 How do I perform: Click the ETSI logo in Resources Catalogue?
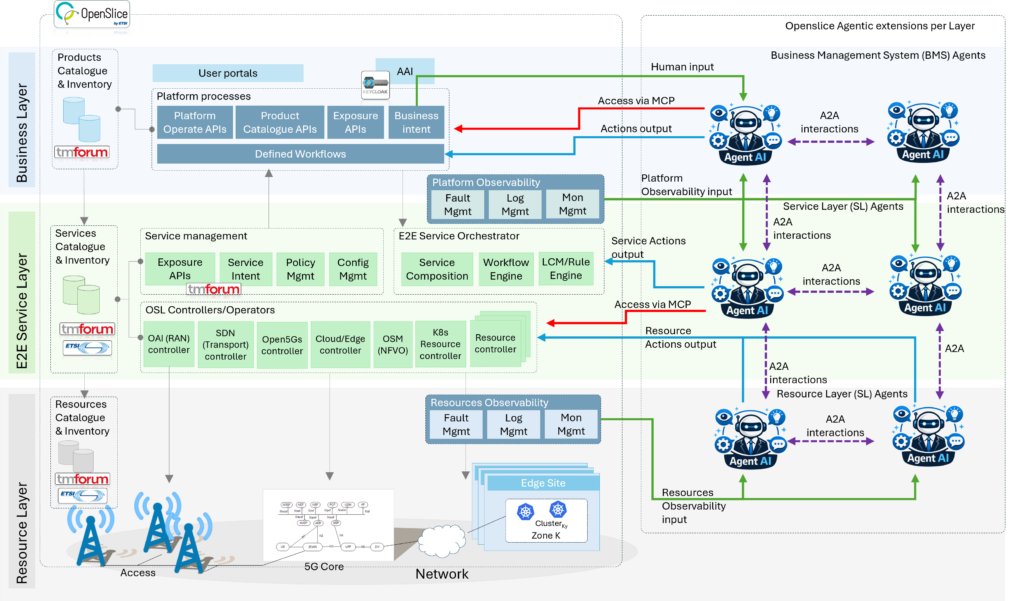(x=82, y=497)
